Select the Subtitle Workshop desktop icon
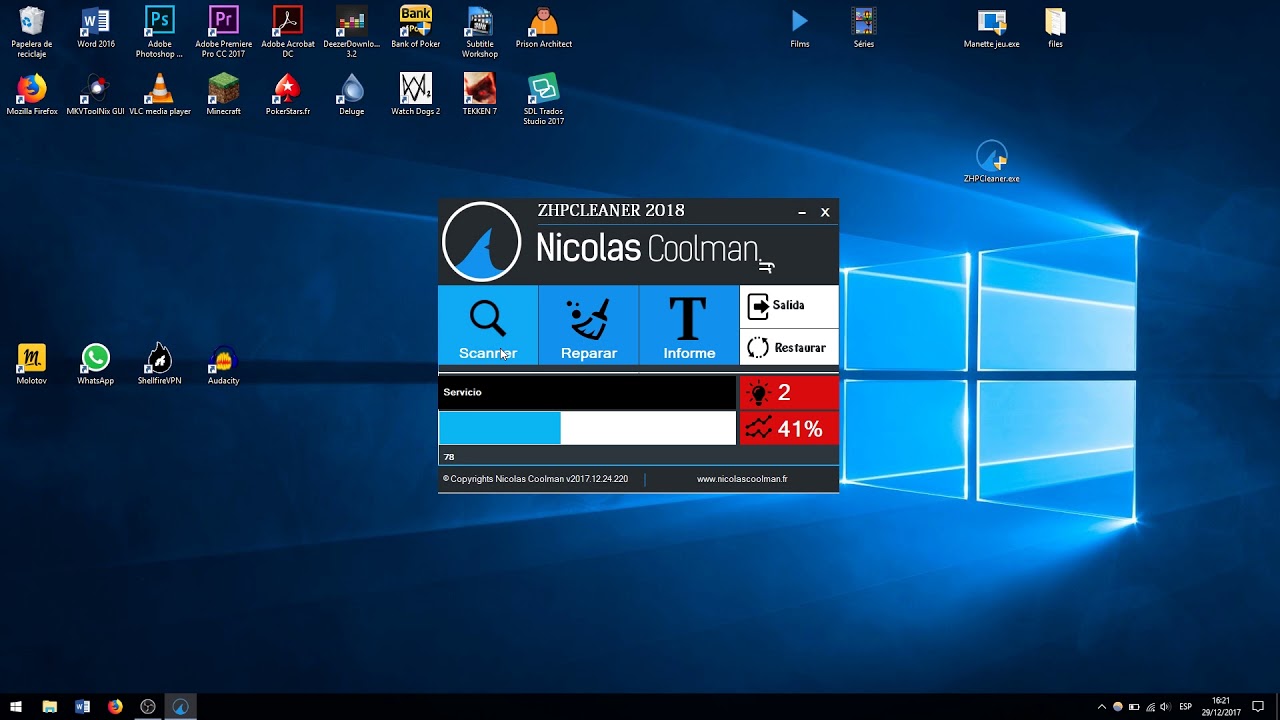Image resolution: width=1280 pixels, height=720 pixels. coord(480,32)
